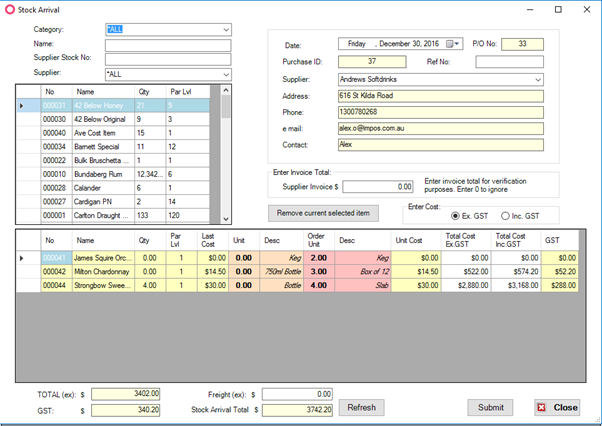The width and height of the screenshot is (602, 426).
Task: Click the Par Lvl header in stock list
Action: [x=188, y=92]
